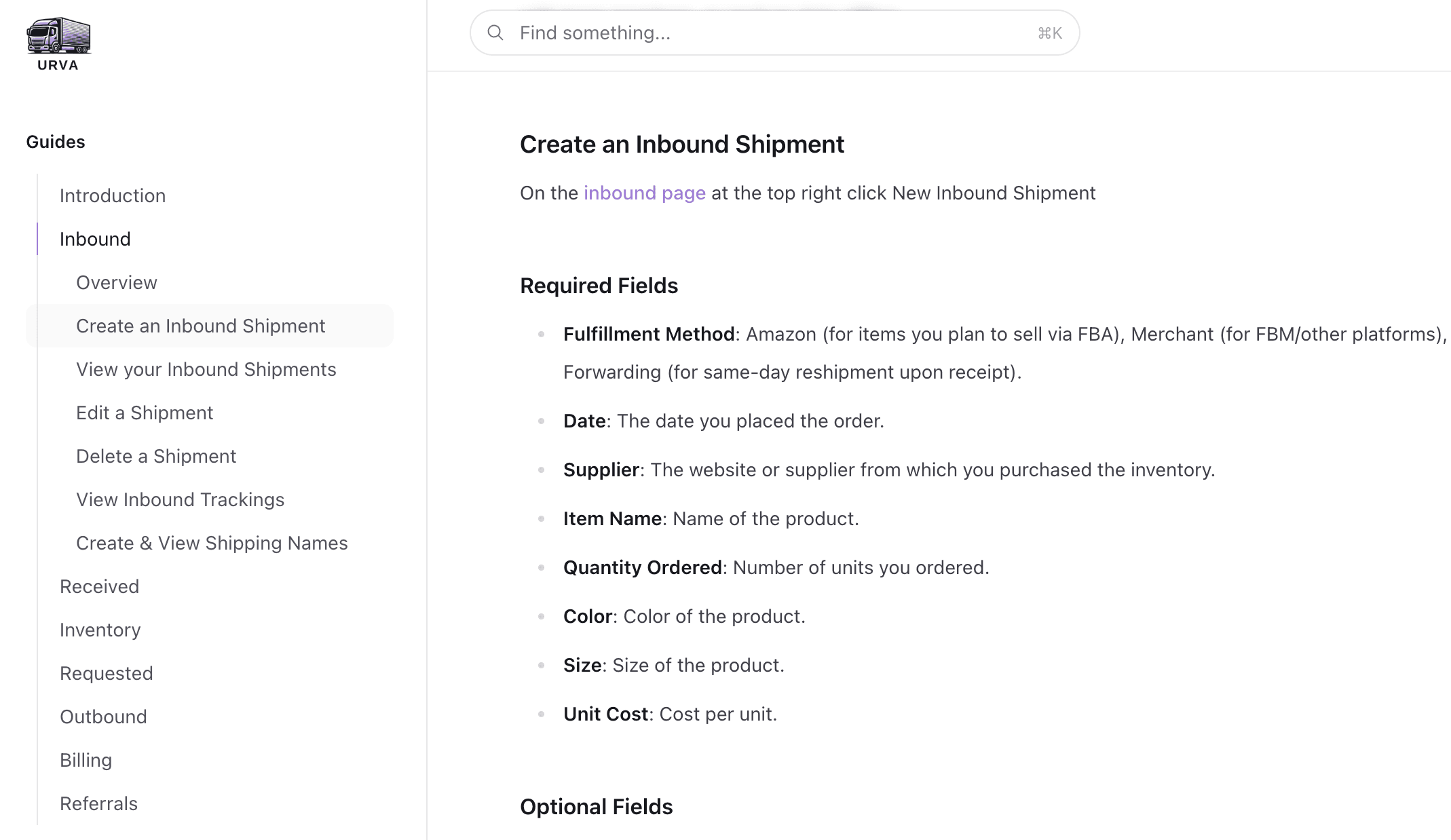Go to the Billing guide
Viewport: 1451px width, 840px height.
pyautogui.click(x=86, y=760)
